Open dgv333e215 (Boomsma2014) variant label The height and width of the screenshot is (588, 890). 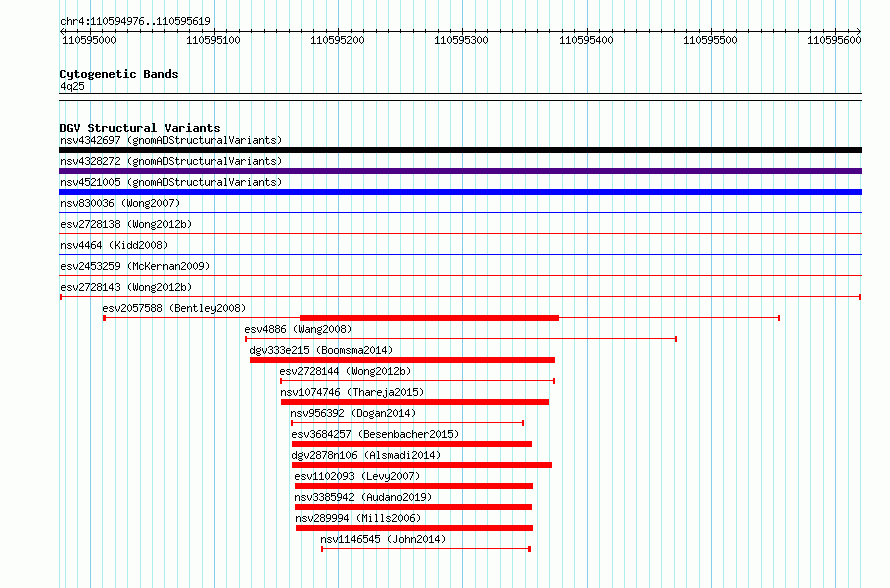(x=321, y=350)
